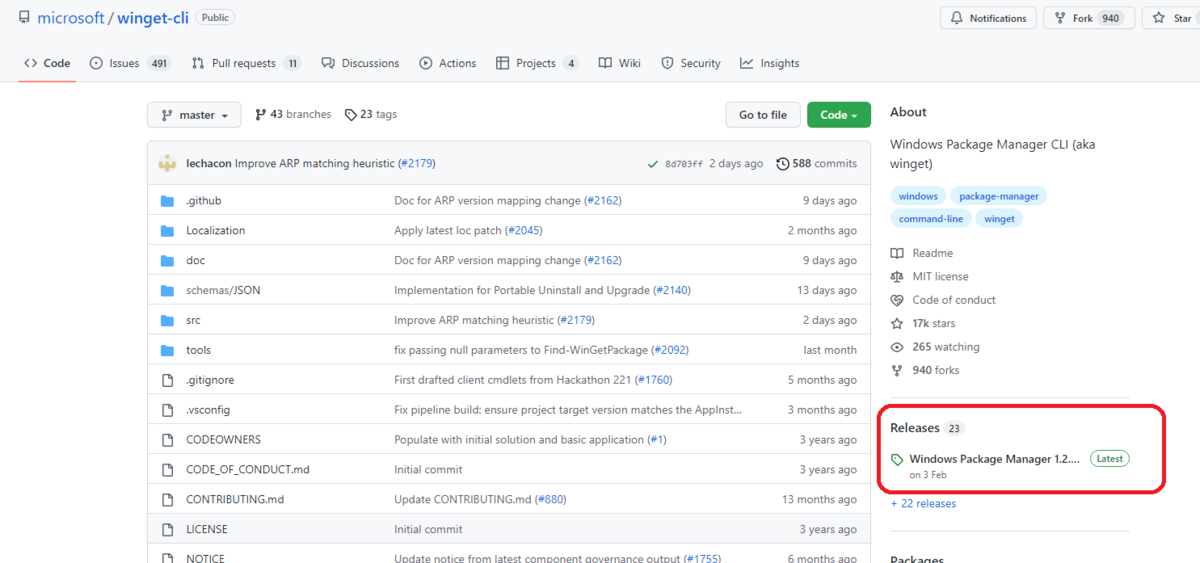Open pull request #2140 link
Viewport: 1200px width, 563px height.
[x=672, y=290]
